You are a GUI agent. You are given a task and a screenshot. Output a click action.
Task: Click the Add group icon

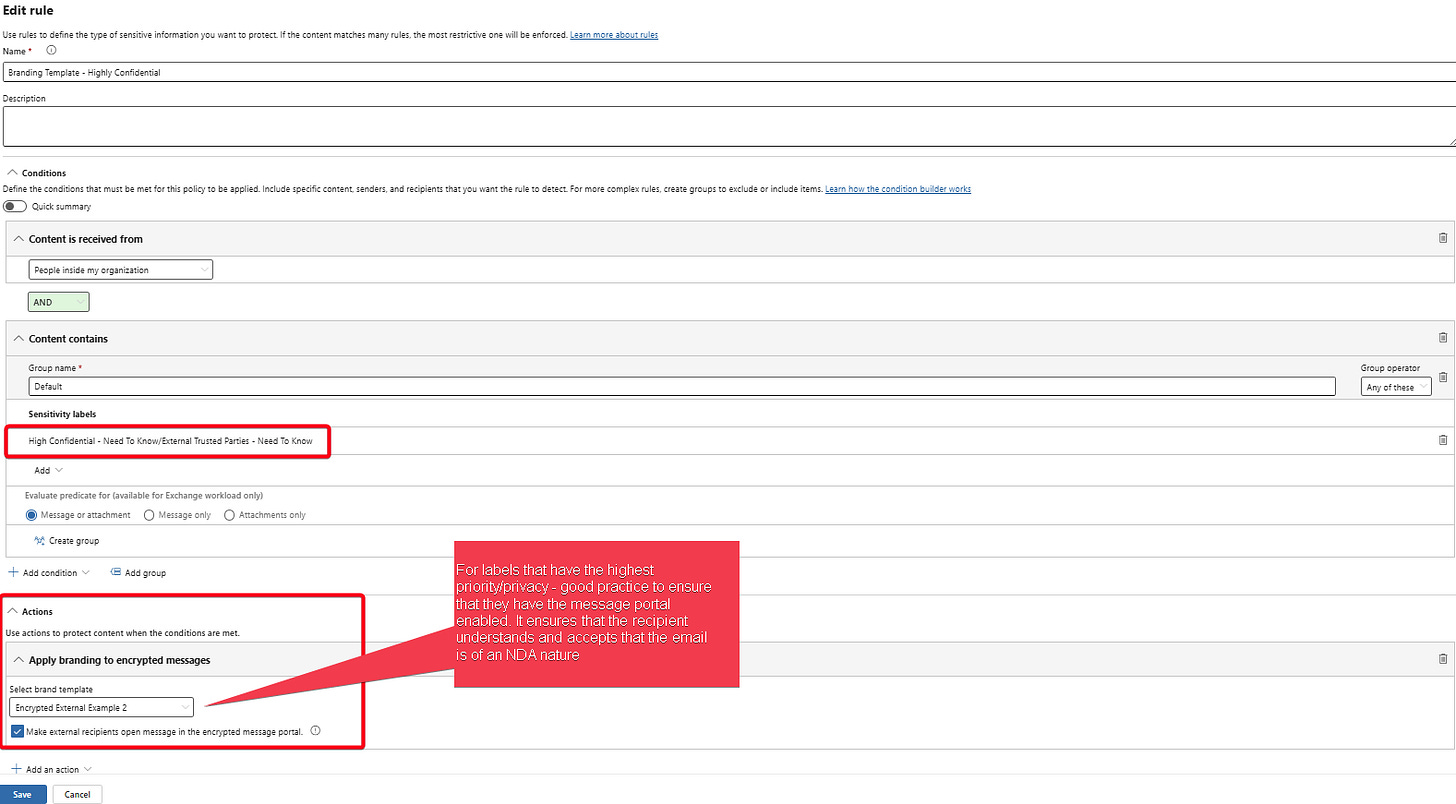tap(115, 573)
